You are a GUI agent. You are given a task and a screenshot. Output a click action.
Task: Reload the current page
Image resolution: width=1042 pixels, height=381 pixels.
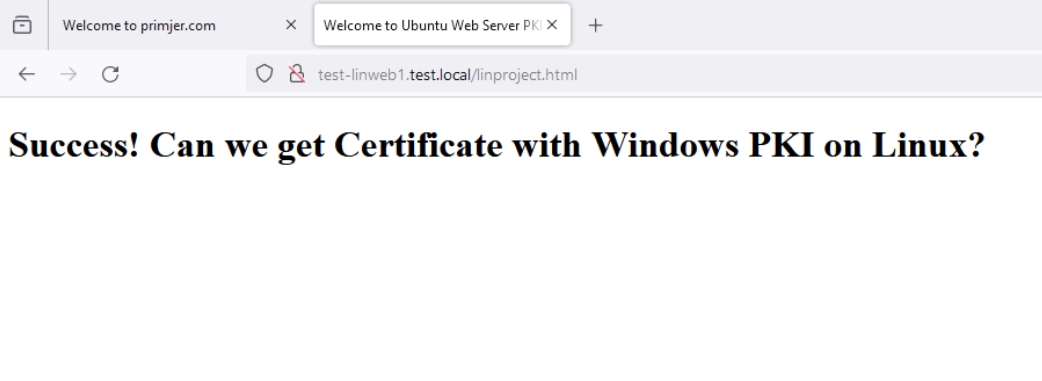click(x=110, y=74)
